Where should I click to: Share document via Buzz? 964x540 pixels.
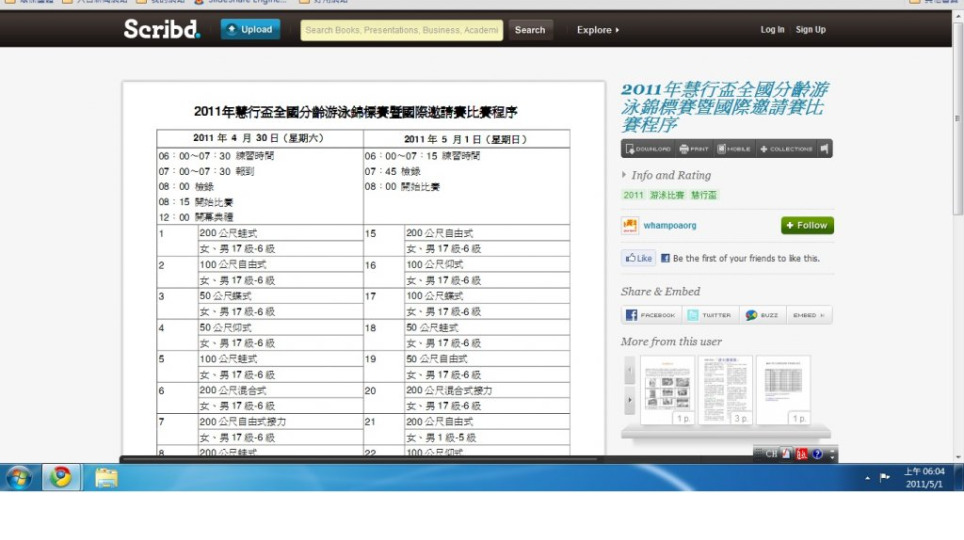click(x=765, y=315)
